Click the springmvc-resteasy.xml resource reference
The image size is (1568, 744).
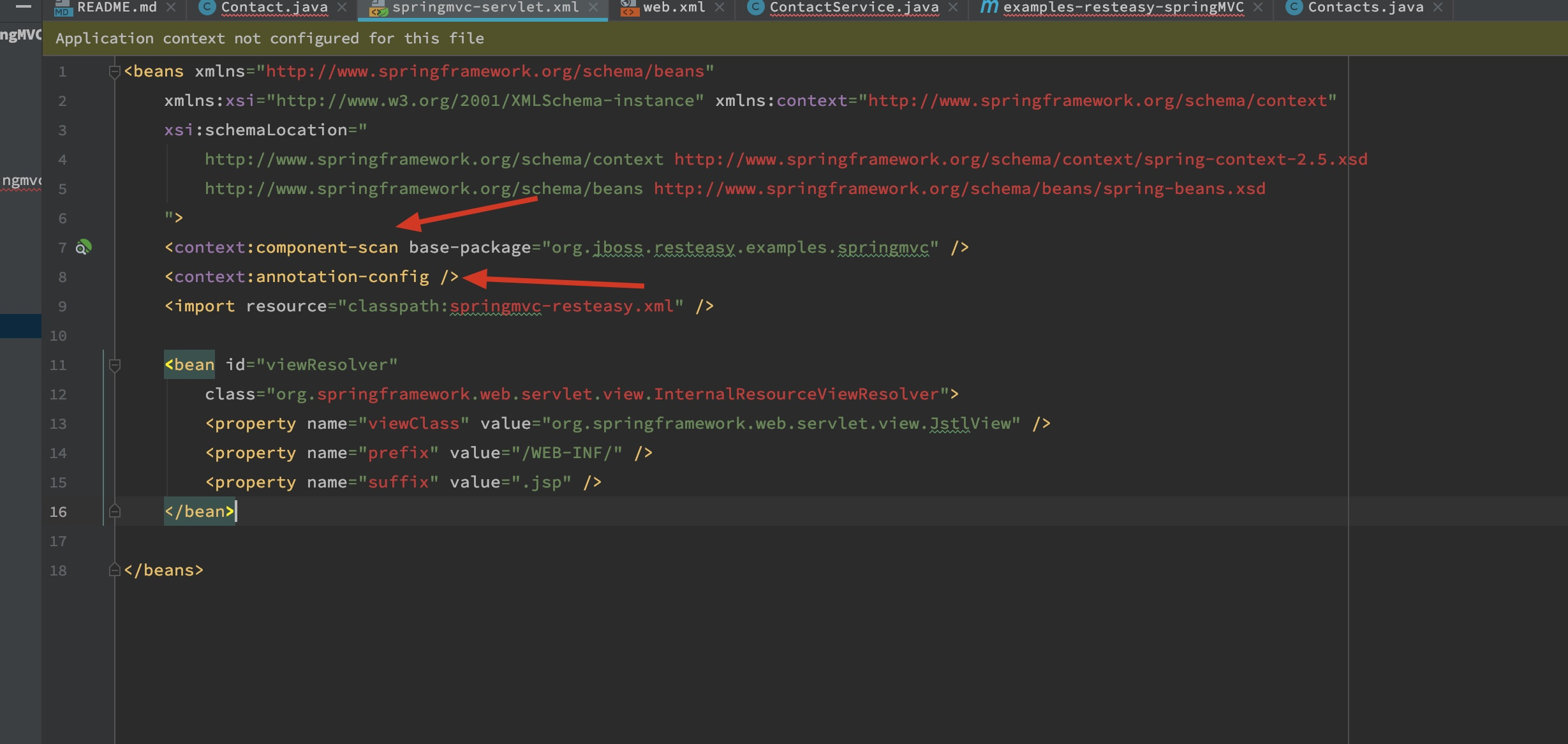(x=561, y=306)
